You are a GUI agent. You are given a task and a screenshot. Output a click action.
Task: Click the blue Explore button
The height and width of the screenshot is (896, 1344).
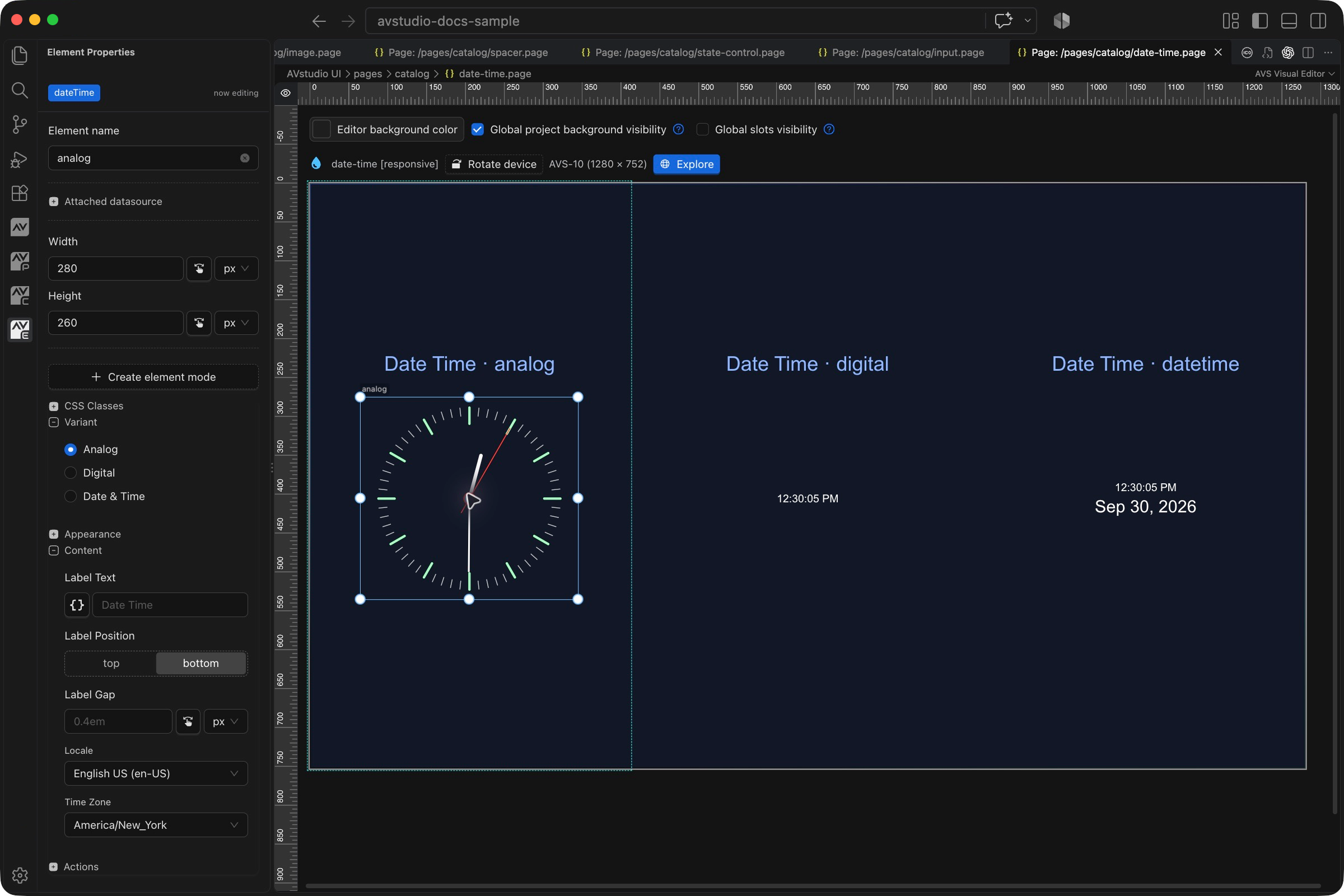(x=687, y=165)
